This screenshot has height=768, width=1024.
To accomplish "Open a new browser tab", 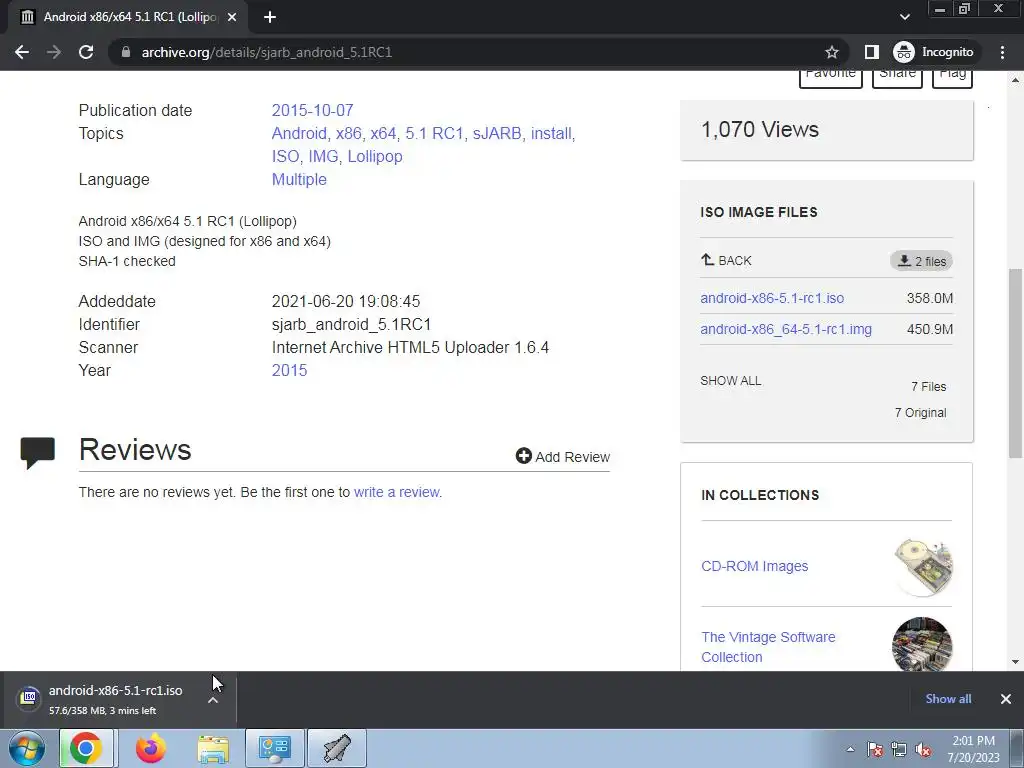I will 270,17.
